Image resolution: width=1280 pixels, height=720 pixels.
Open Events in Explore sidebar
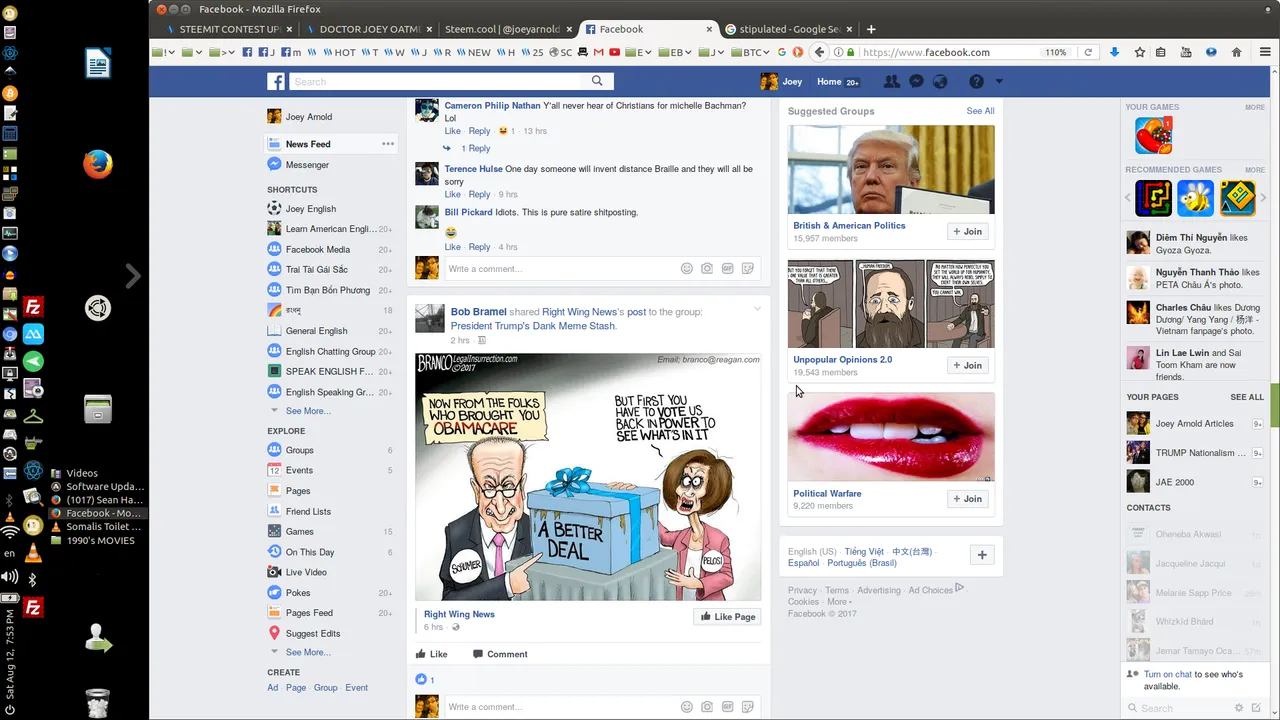click(299, 470)
